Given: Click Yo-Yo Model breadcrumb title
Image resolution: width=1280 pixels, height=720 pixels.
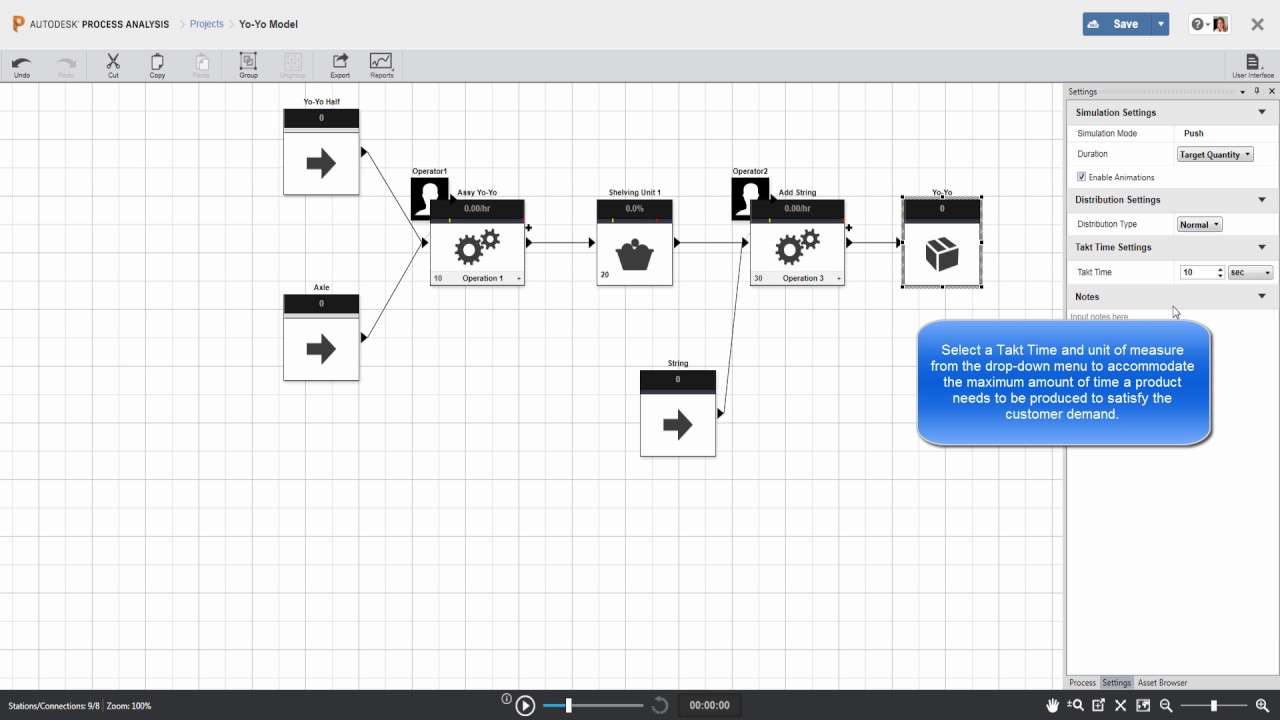Looking at the screenshot, I should [268, 24].
